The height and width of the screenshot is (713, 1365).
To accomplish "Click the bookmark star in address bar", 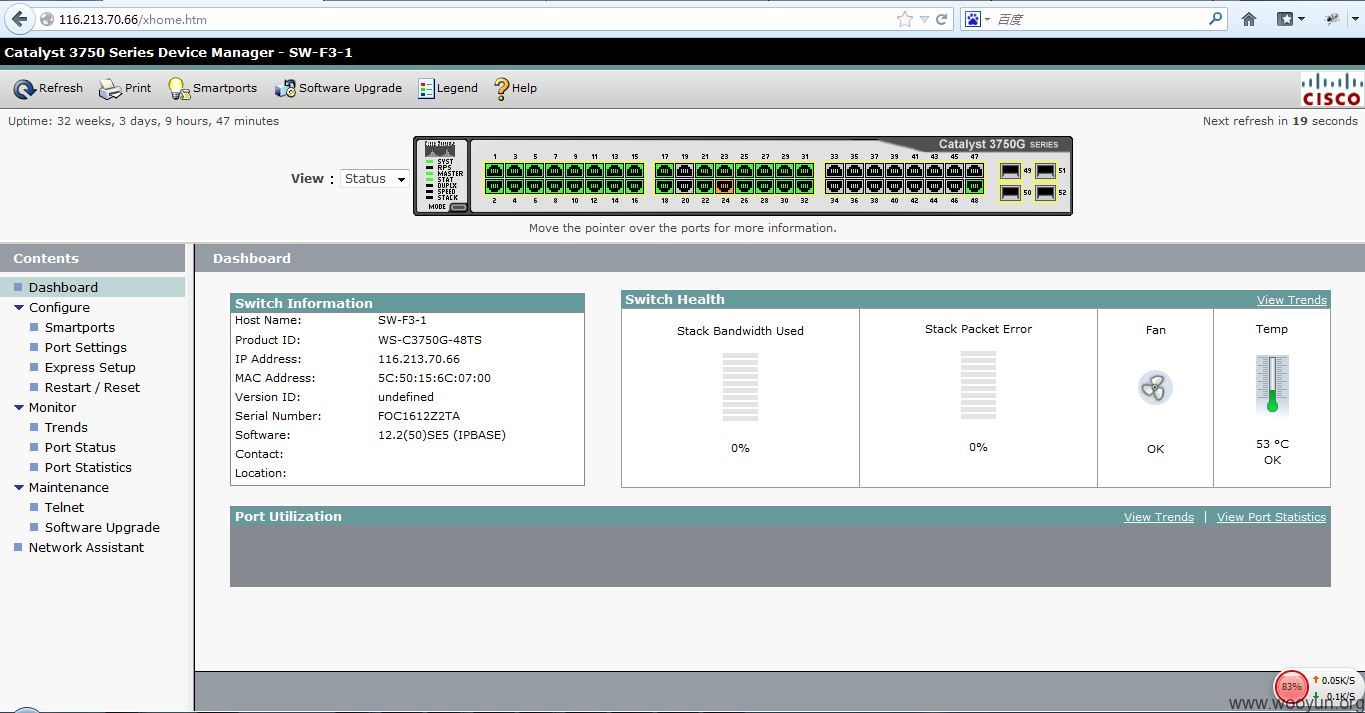I will pyautogui.click(x=905, y=19).
